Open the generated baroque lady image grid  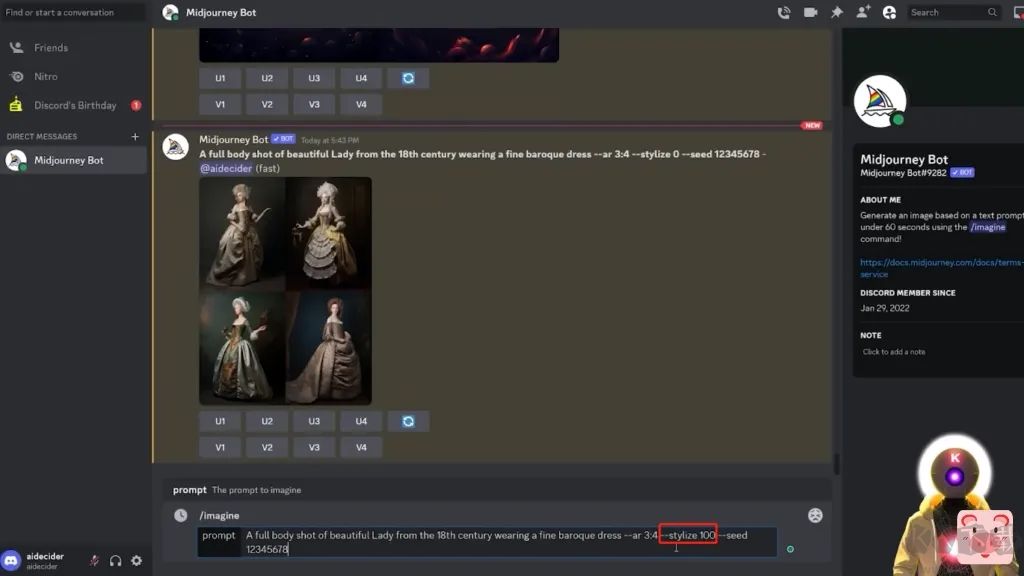[285, 291]
